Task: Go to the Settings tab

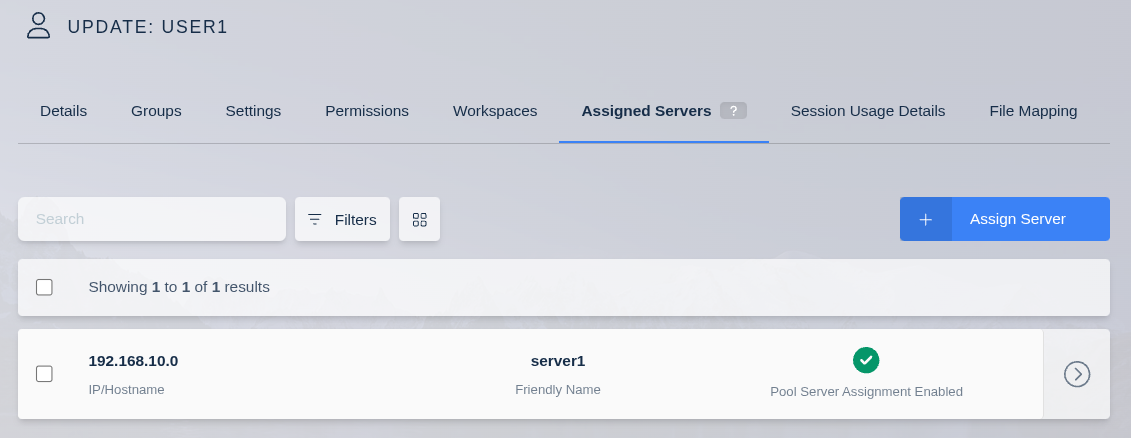Action: 253,111
